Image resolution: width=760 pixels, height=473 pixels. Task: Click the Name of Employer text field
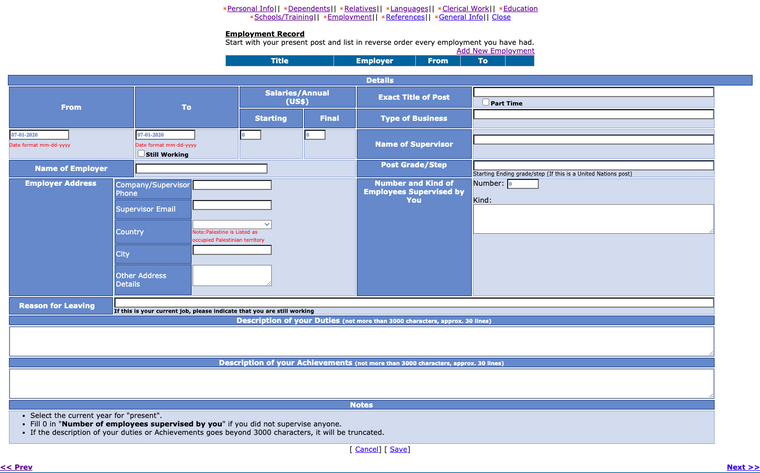[x=201, y=168]
